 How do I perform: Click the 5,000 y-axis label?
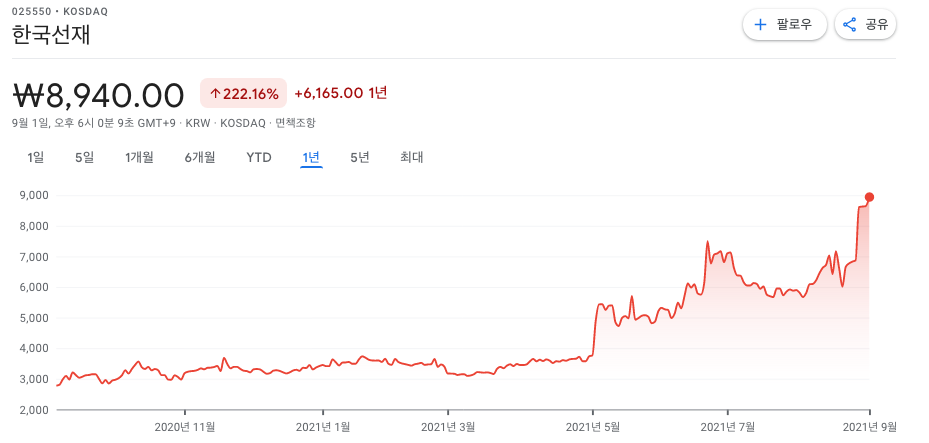(x=35, y=318)
